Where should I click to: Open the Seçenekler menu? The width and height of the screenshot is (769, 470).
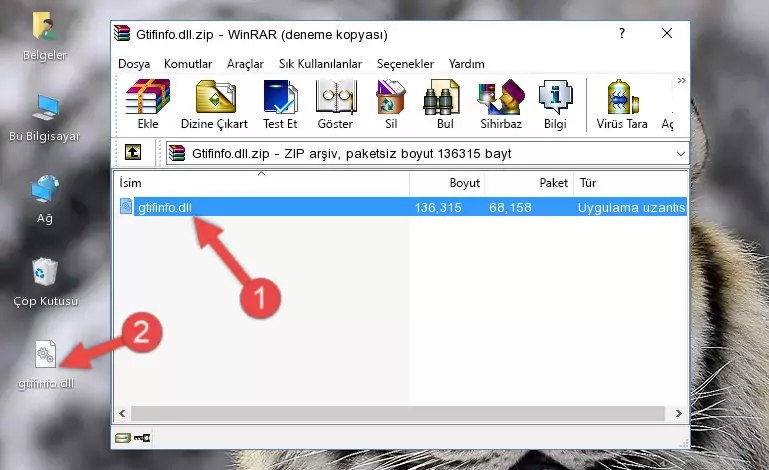pyautogui.click(x=405, y=64)
